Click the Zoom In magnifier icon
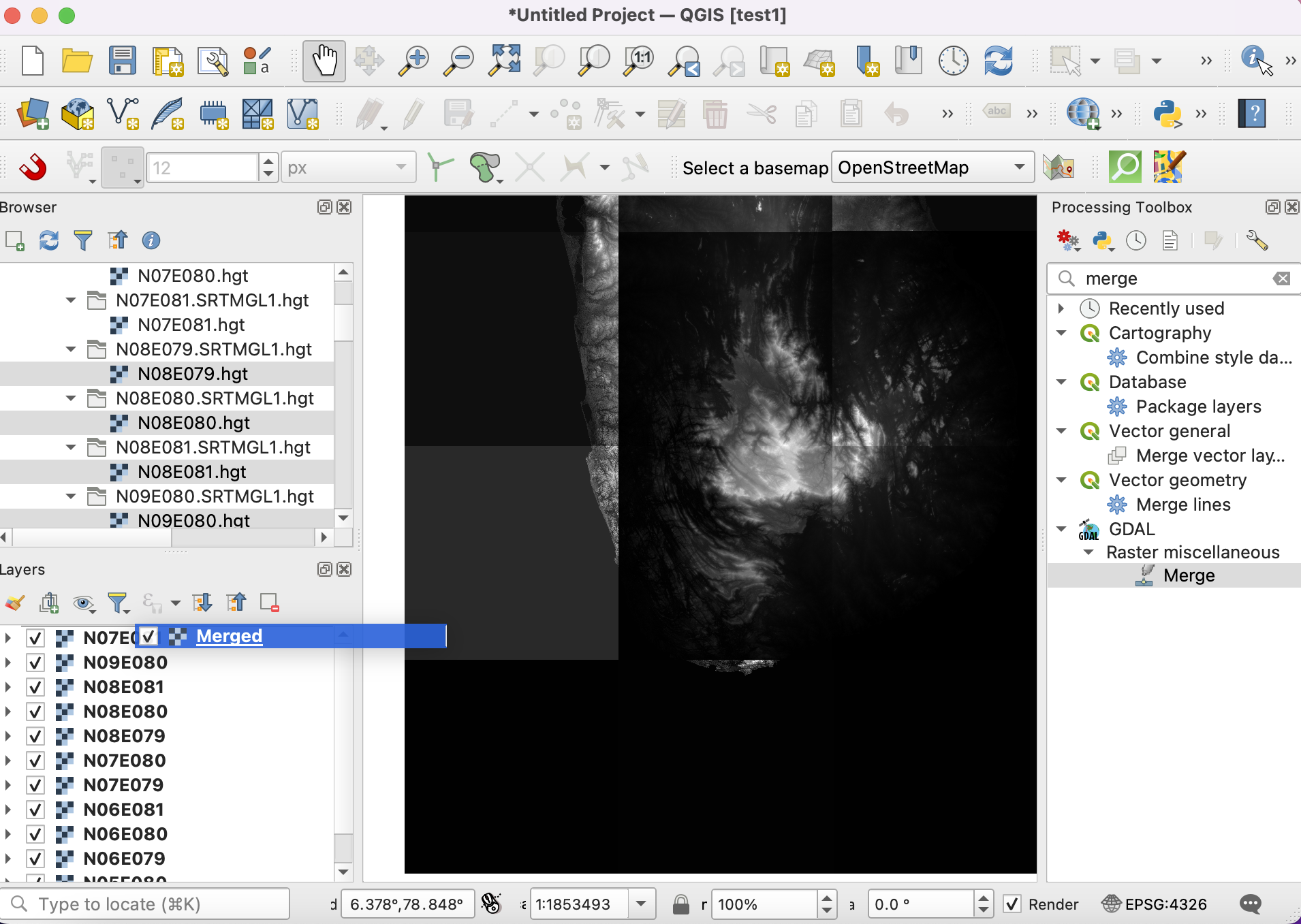The width and height of the screenshot is (1301, 924). click(413, 61)
